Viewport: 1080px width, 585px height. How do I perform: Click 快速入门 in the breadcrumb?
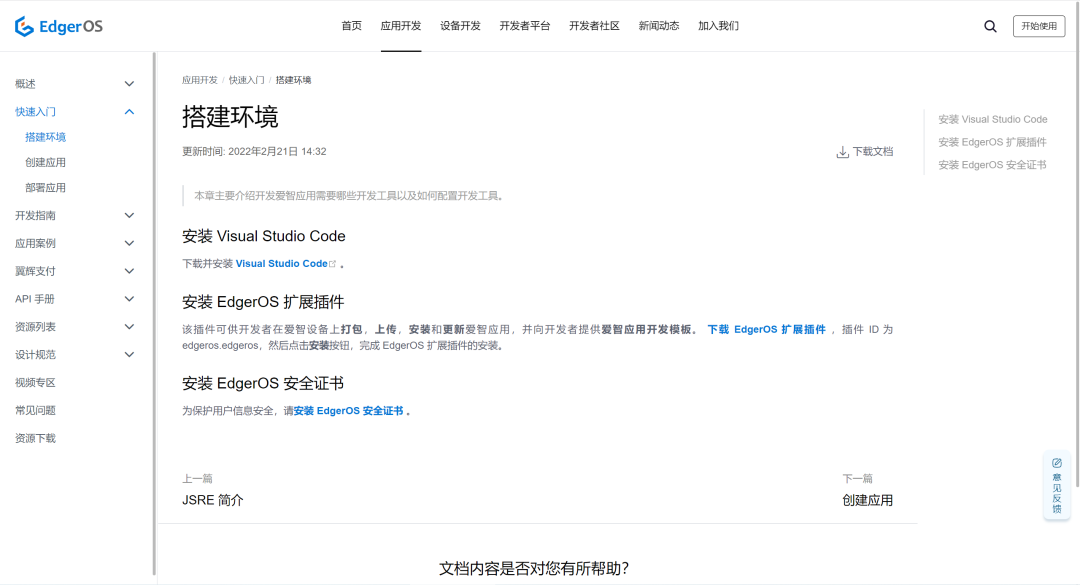(247, 80)
